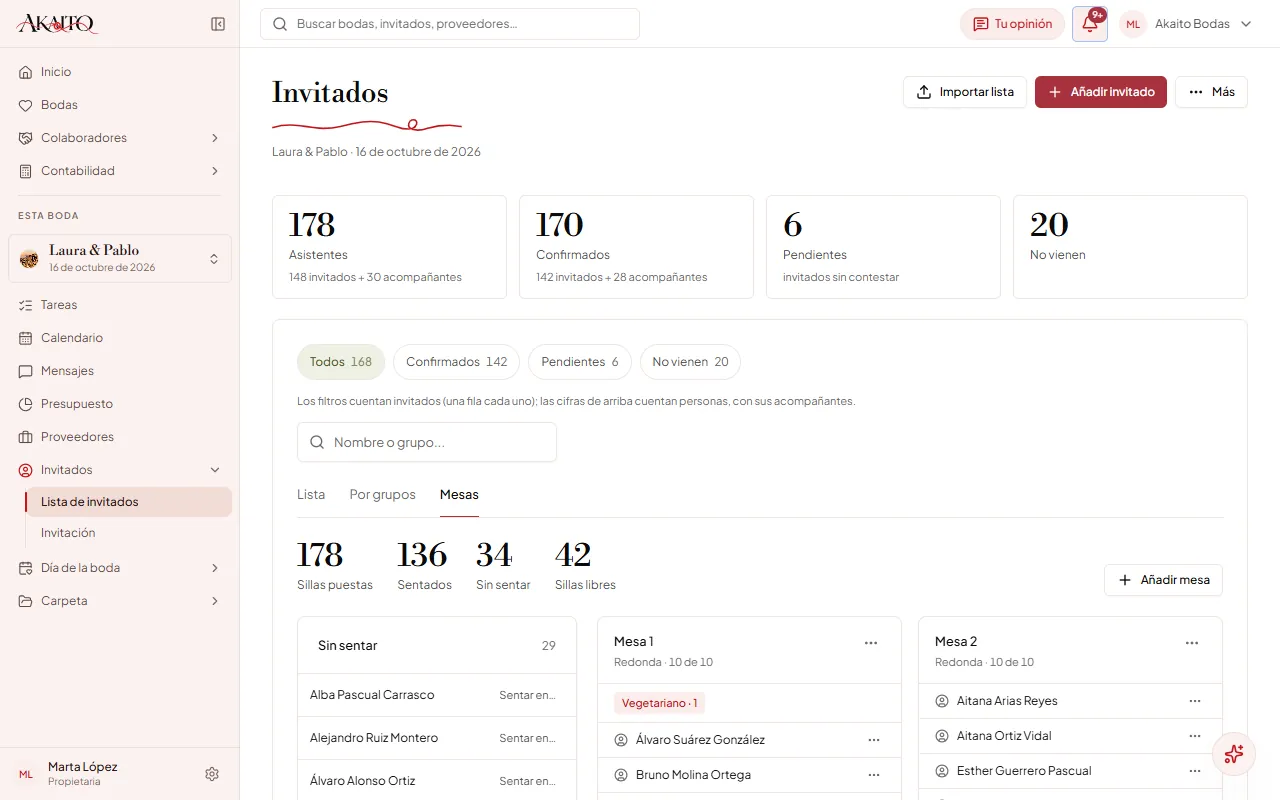This screenshot has height=800, width=1280.
Task: Click the Importar lista button
Action: click(x=965, y=92)
